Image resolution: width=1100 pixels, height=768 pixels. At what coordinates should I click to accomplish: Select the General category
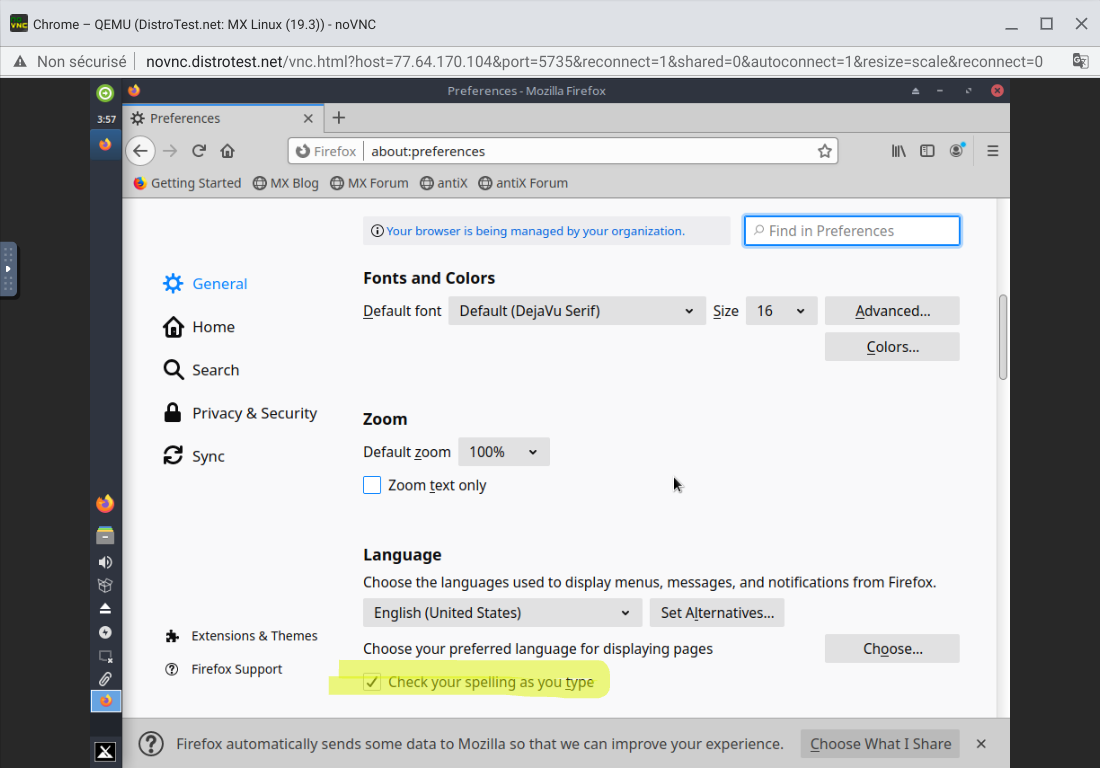pos(205,283)
